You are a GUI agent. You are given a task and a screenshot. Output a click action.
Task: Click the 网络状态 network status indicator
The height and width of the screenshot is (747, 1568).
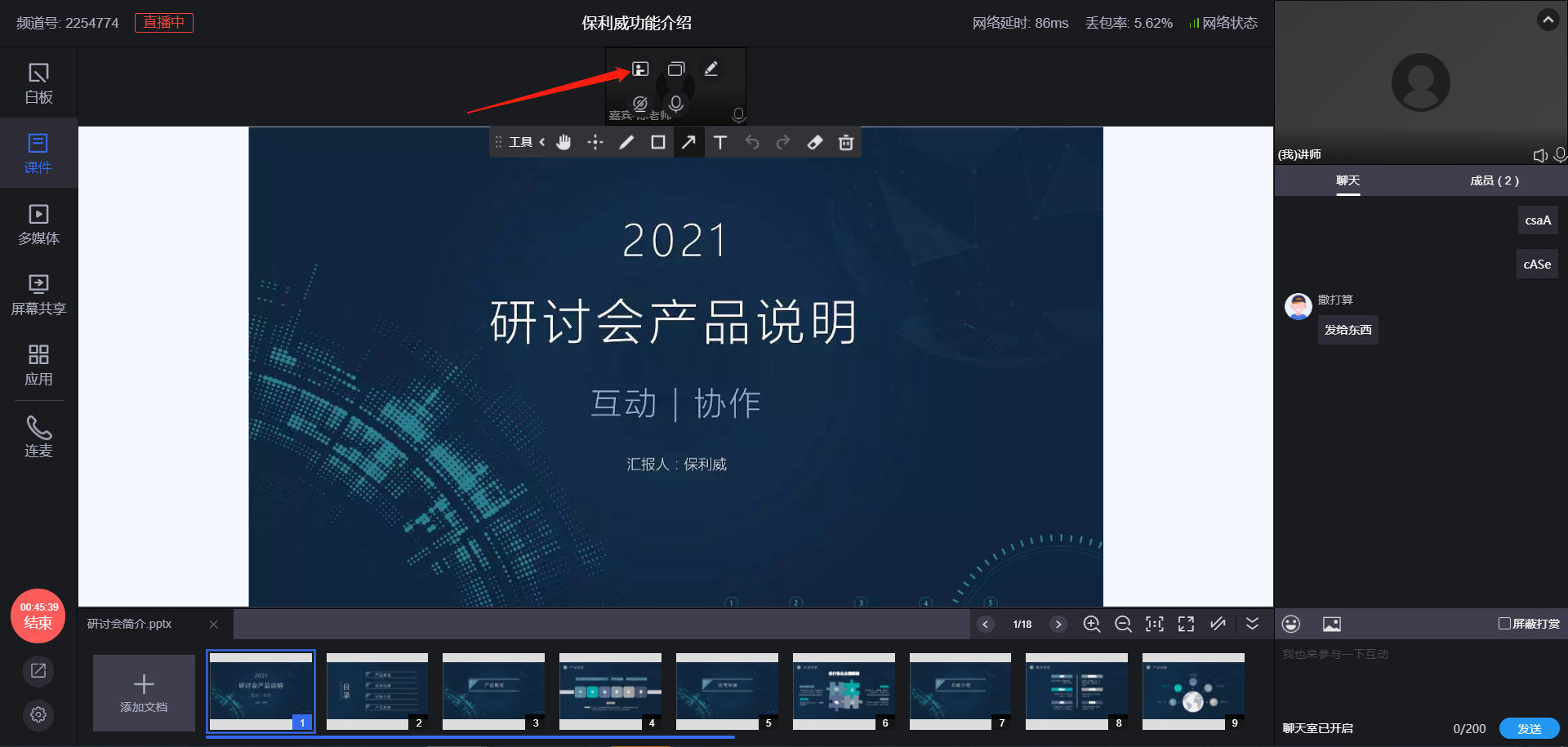(1223, 23)
